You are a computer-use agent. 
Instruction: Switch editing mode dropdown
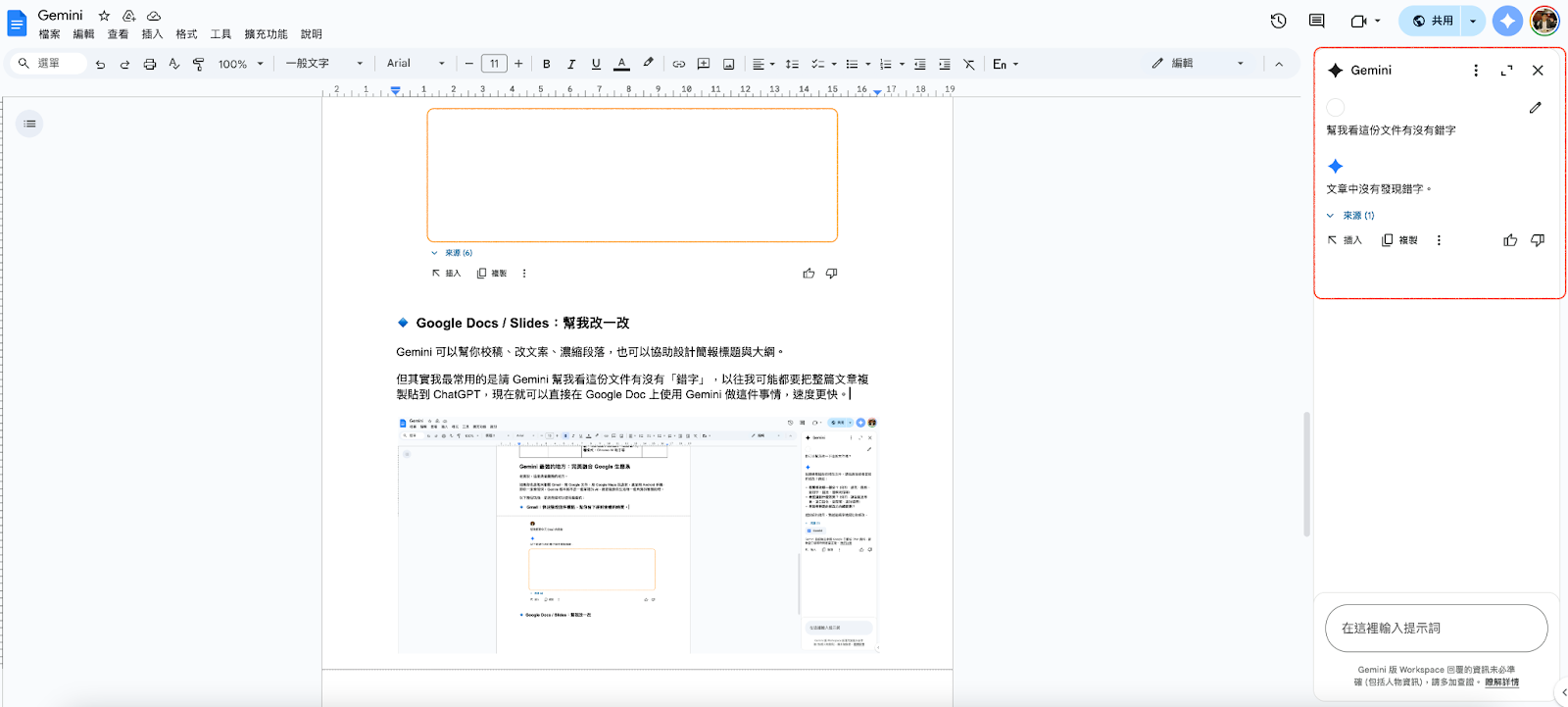pos(1198,64)
